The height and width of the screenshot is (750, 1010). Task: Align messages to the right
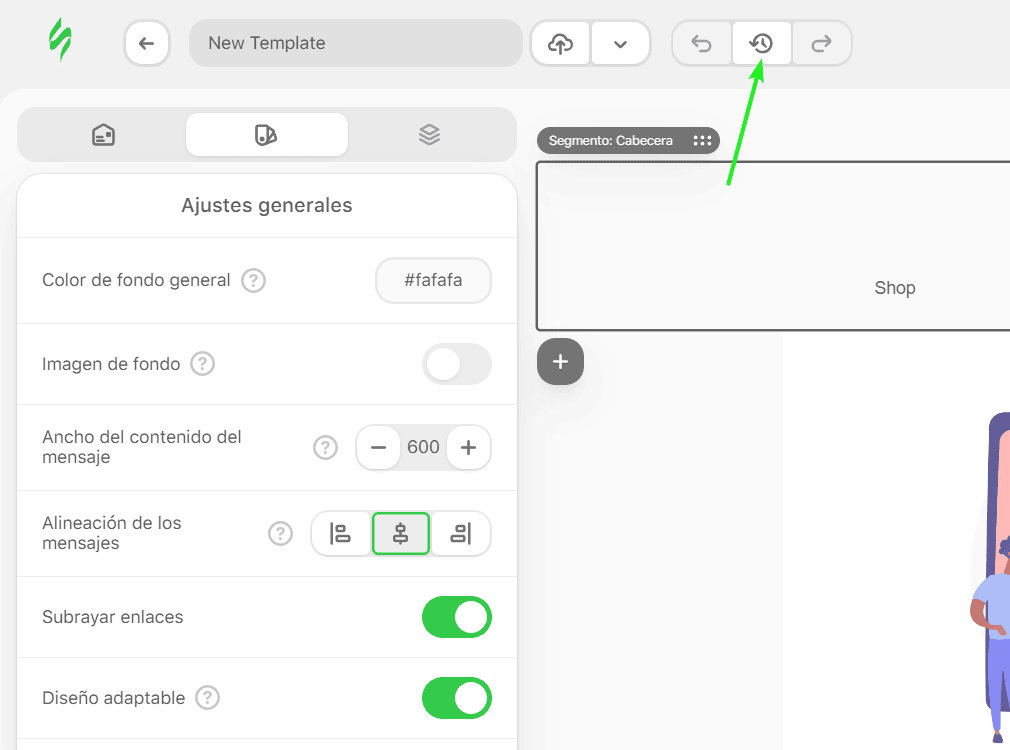click(461, 534)
